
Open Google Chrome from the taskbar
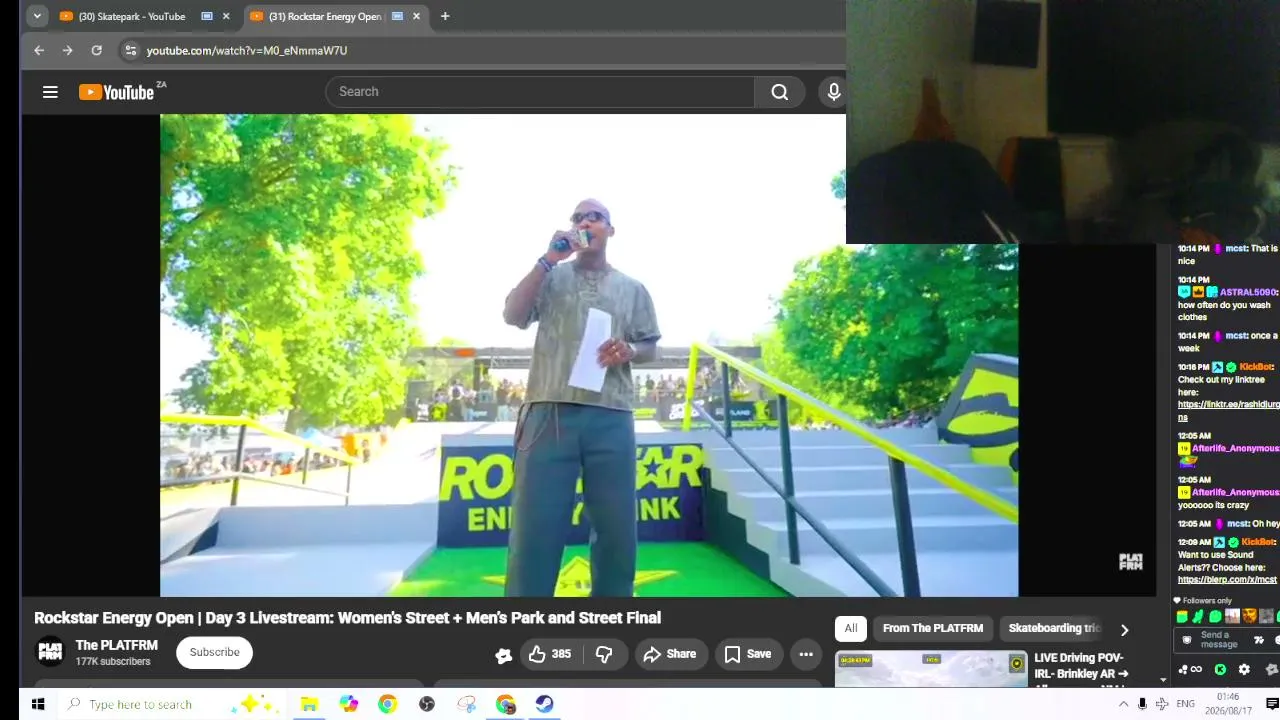coord(387,704)
